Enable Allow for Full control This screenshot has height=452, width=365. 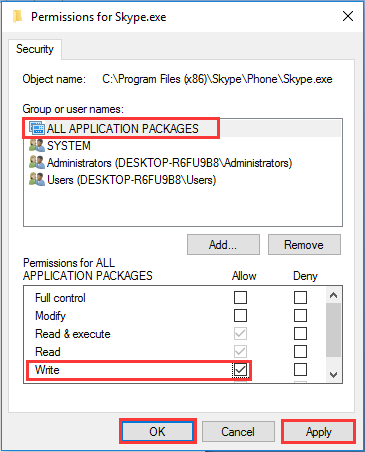[x=240, y=297]
